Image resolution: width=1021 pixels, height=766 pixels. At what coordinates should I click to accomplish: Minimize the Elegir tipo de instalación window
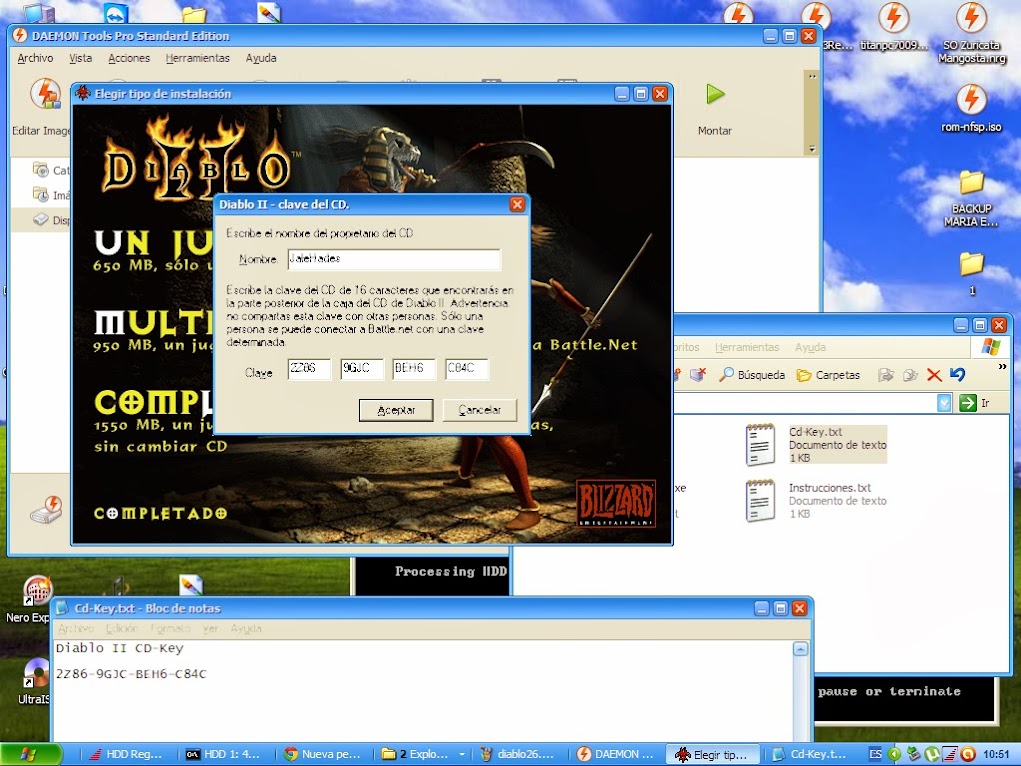point(622,94)
